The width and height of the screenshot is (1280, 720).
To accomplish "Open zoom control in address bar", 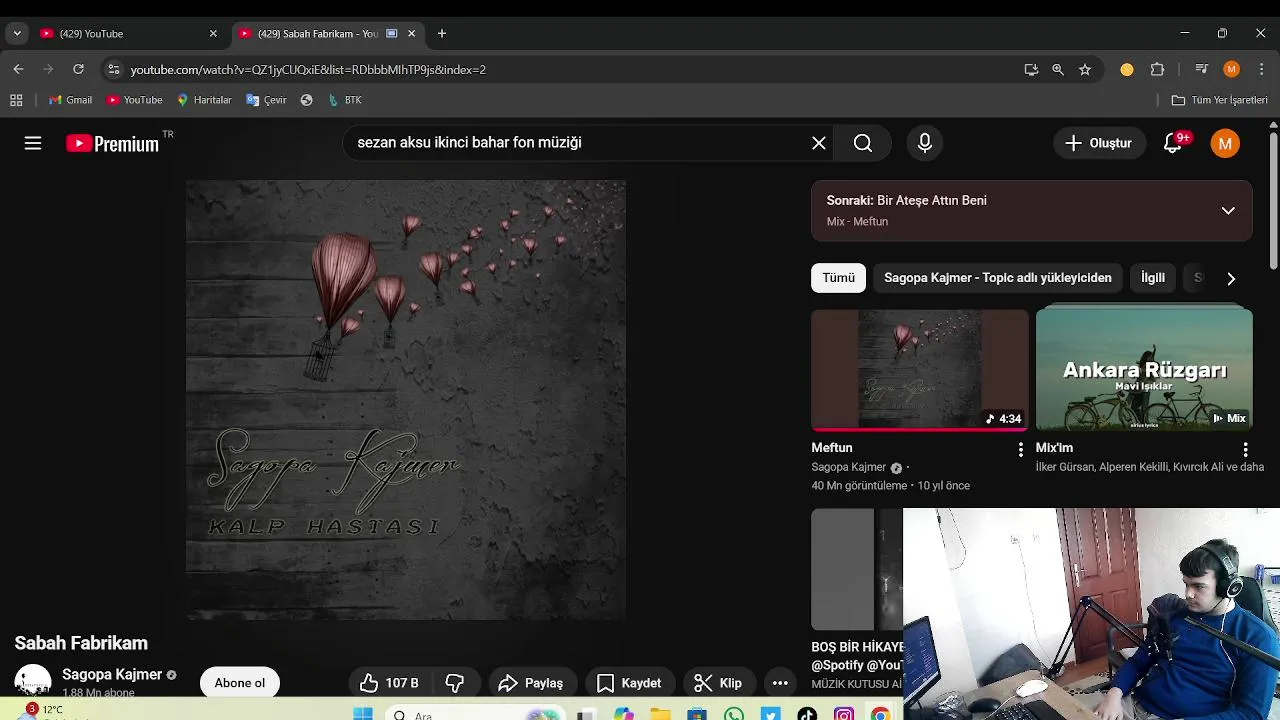I will 1058,69.
